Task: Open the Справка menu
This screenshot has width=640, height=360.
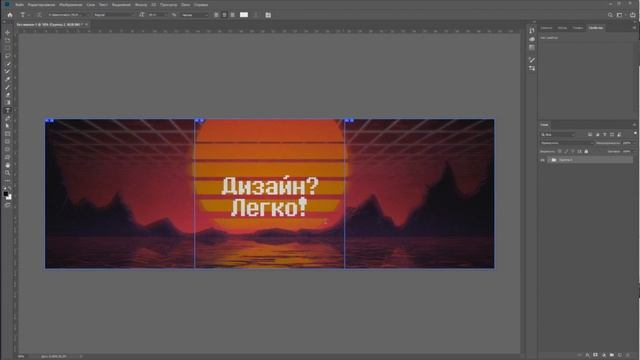Action: [x=201, y=4]
